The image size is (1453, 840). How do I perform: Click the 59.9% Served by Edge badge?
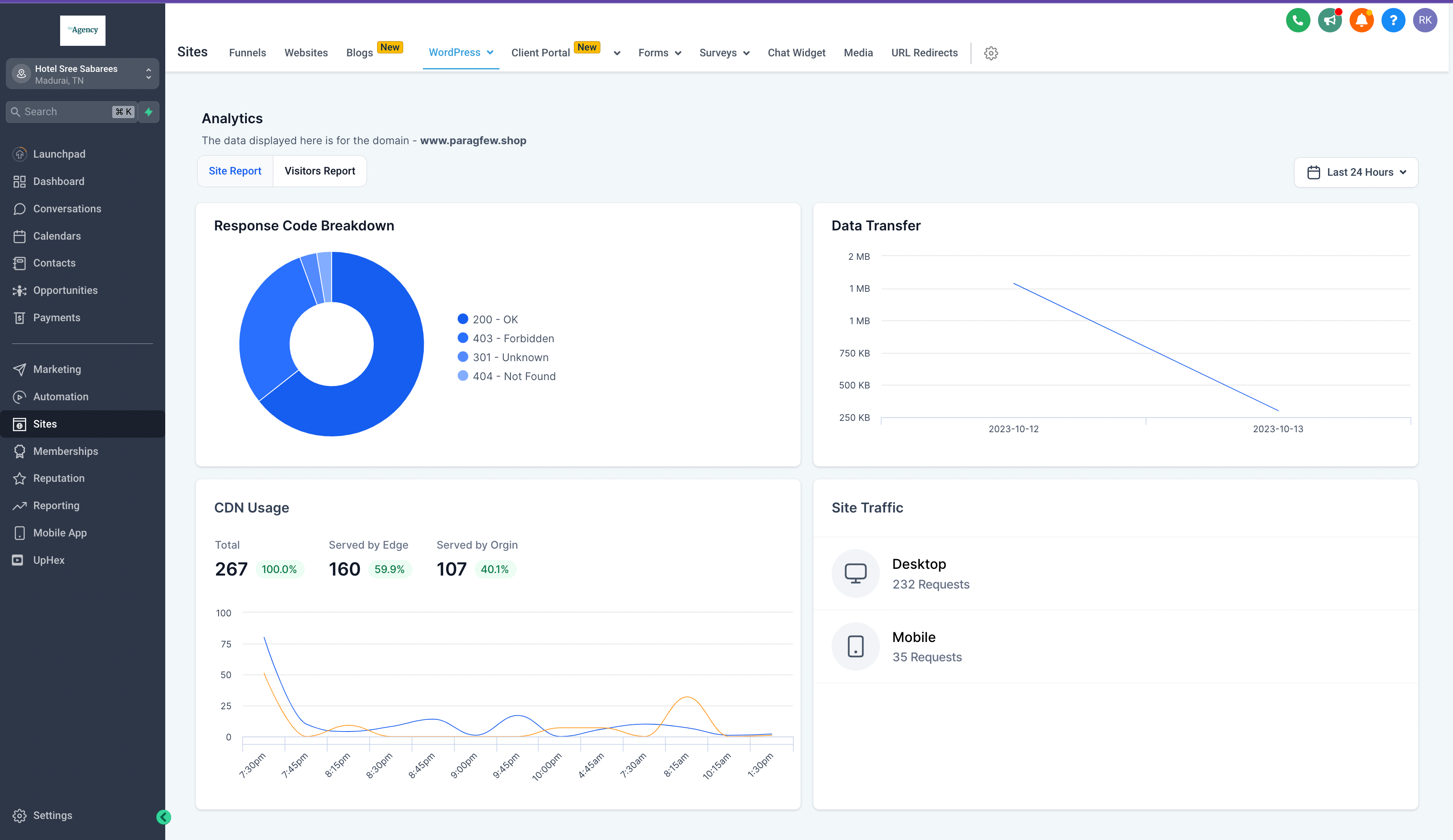coord(389,570)
